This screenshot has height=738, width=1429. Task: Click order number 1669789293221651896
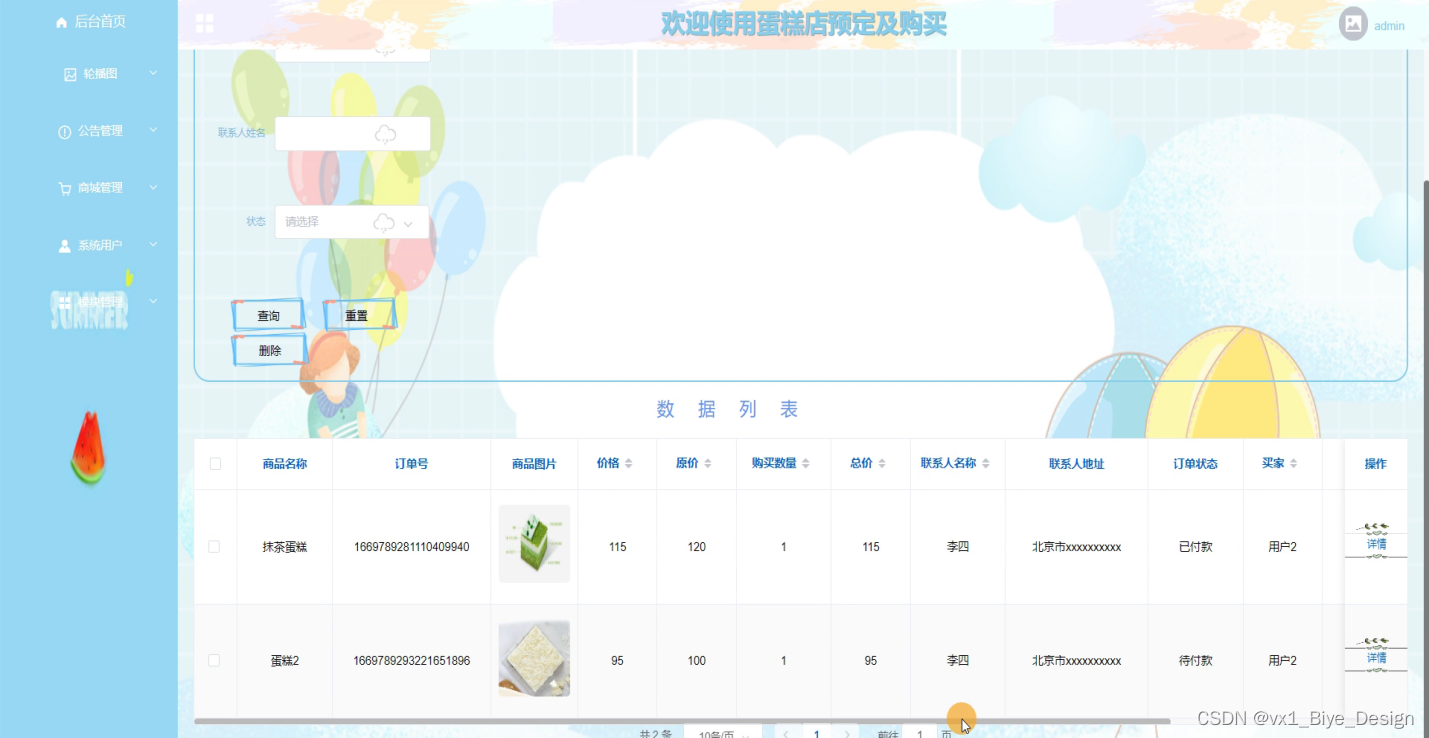pos(411,661)
